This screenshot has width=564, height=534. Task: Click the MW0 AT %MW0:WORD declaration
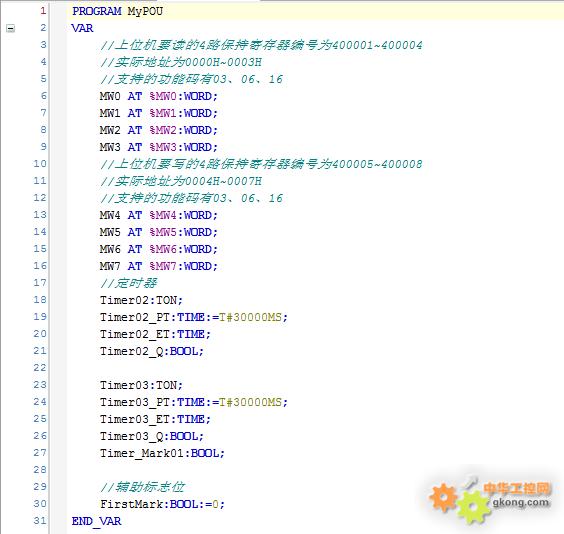pos(159,96)
